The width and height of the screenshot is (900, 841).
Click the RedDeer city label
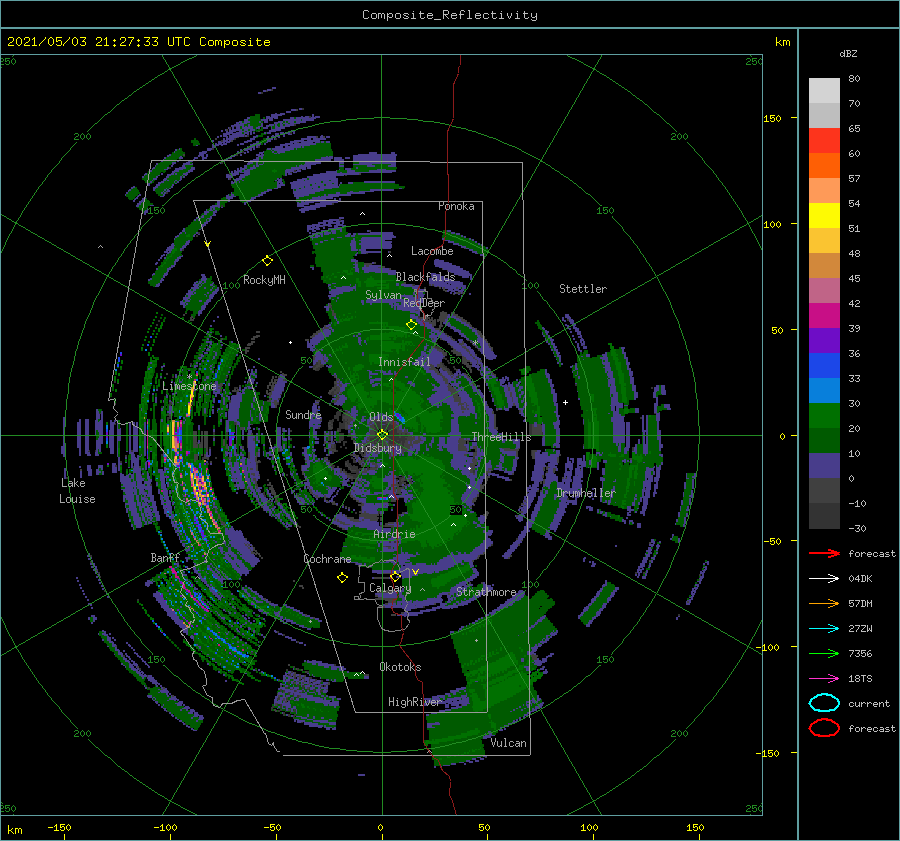click(x=424, y=303)
